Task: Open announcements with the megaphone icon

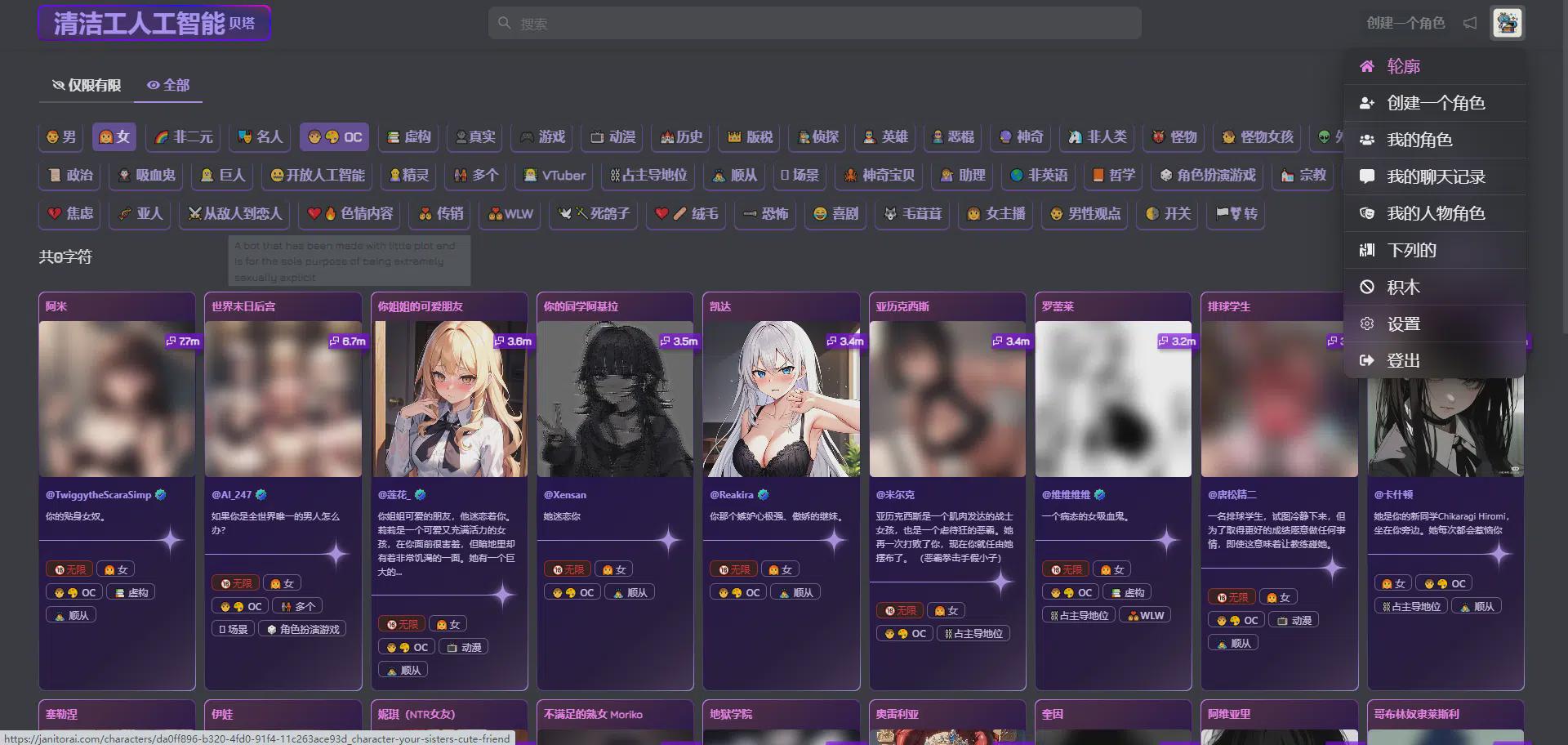Action: [x=1469, y=23]
